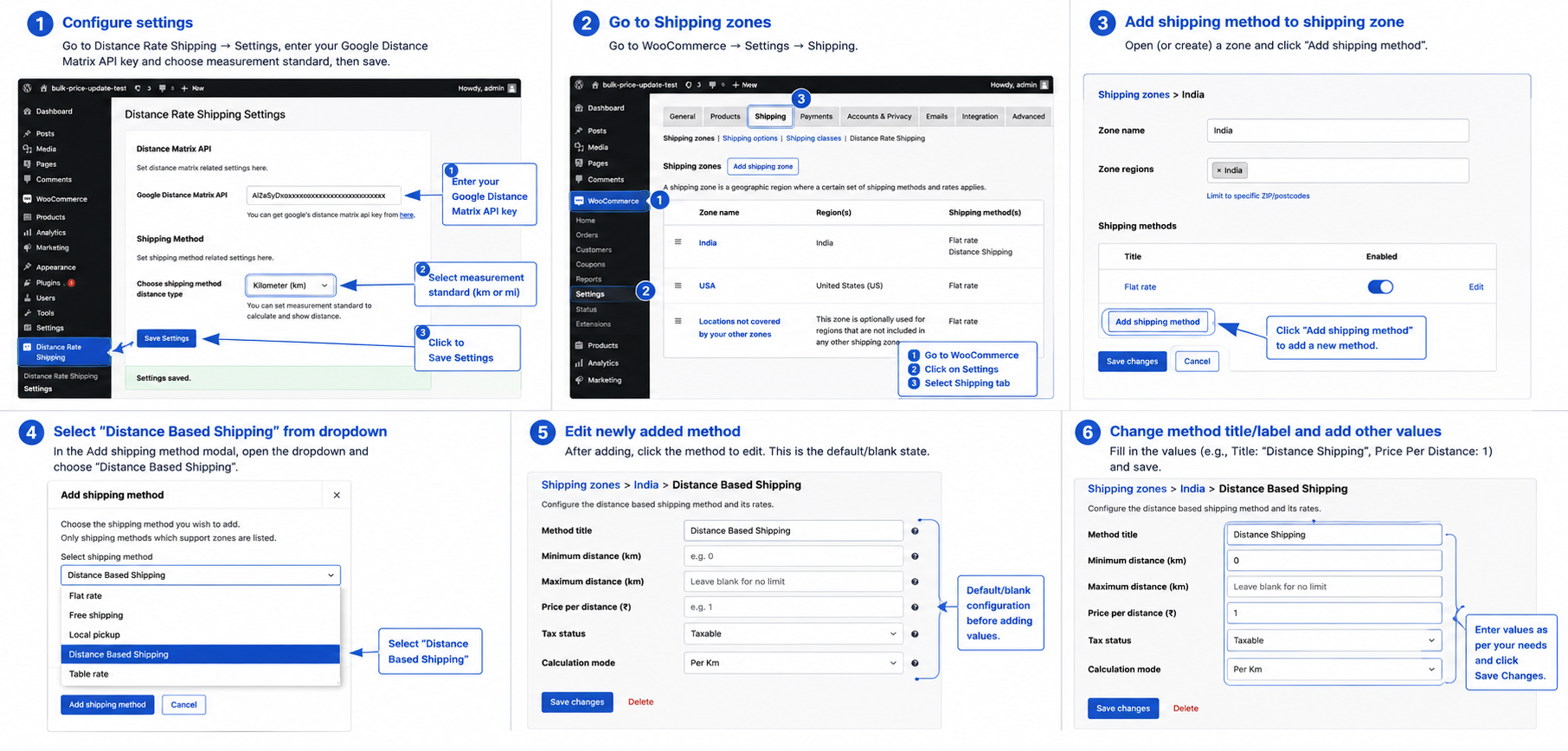Click the 'here' API key link
This screenshot has height=751, width=1568.
pyautogui.click(x=406, y=215)
